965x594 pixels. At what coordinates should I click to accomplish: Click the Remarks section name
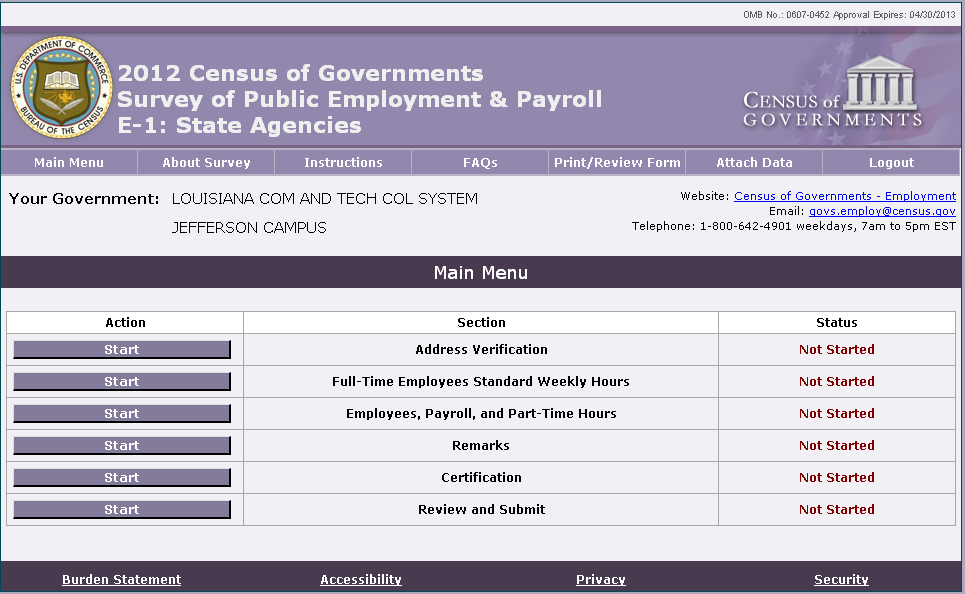[481, 446]
